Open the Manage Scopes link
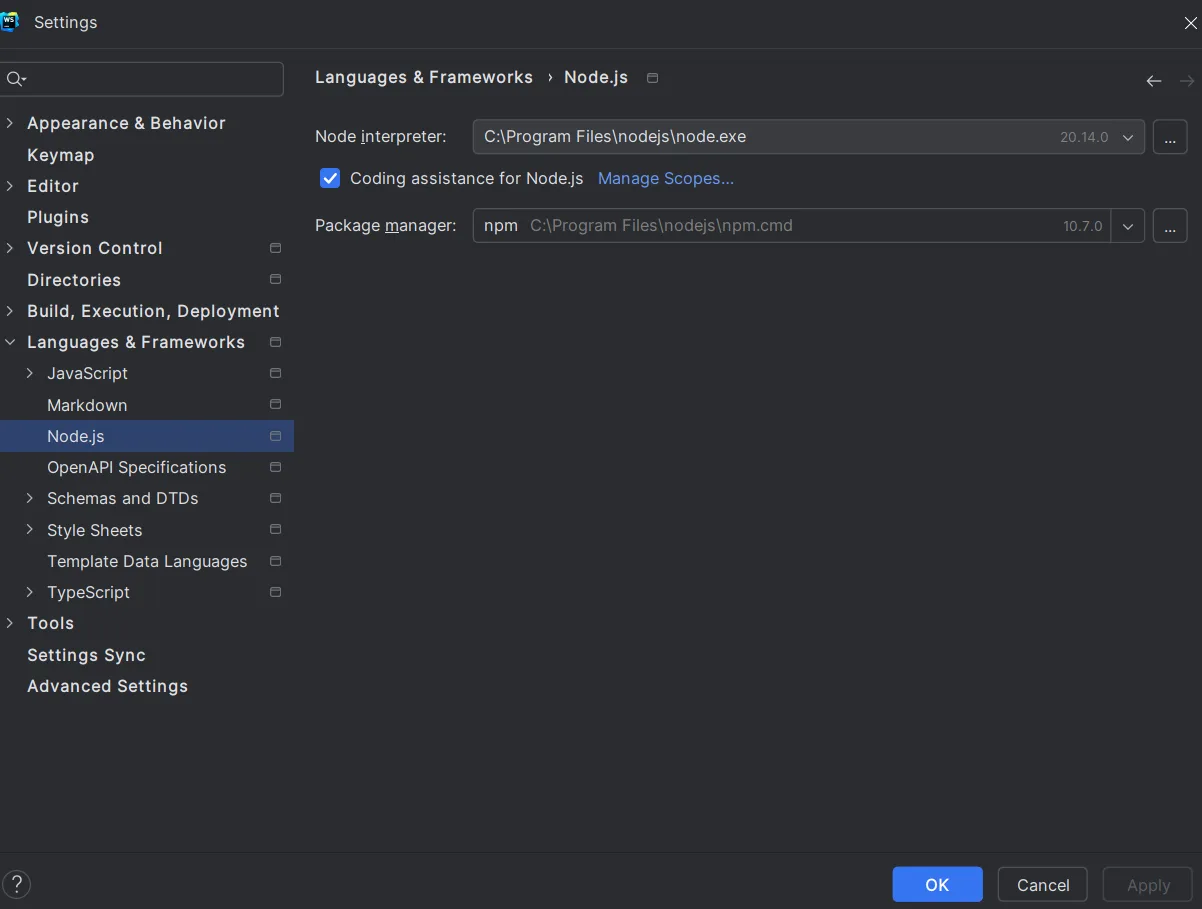The image size is (1202, 909). 666,178
